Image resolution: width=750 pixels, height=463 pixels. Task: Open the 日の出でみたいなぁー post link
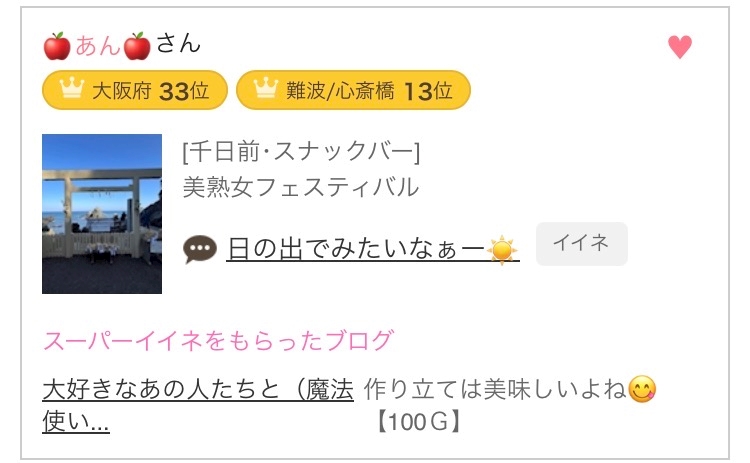coord(356,247)
